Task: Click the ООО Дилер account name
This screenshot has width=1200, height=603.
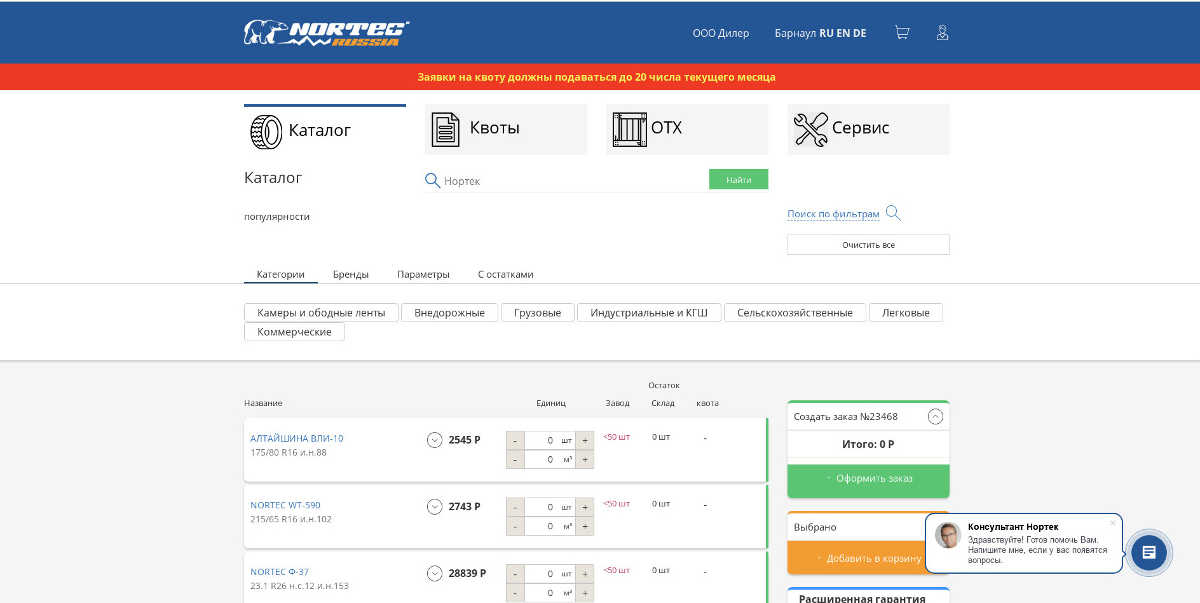Action: tap(721, 33)
